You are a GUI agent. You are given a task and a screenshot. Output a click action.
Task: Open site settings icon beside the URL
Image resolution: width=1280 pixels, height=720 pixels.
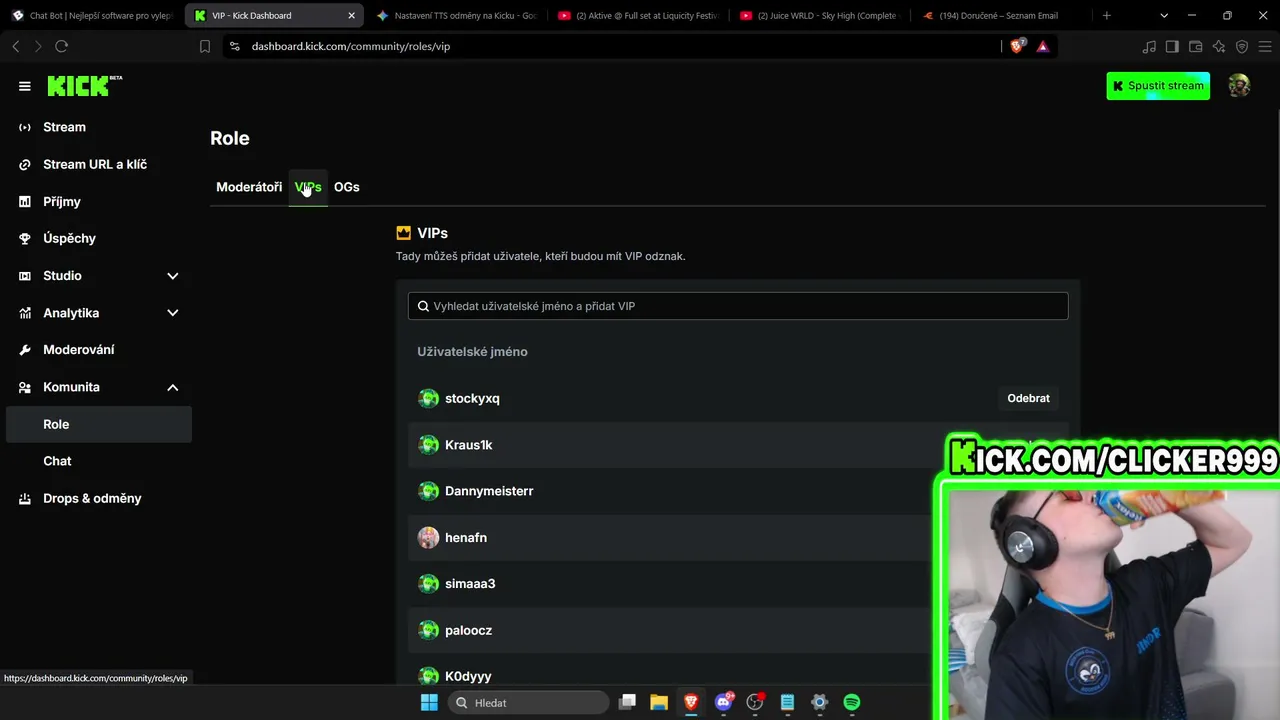(234, 46)
